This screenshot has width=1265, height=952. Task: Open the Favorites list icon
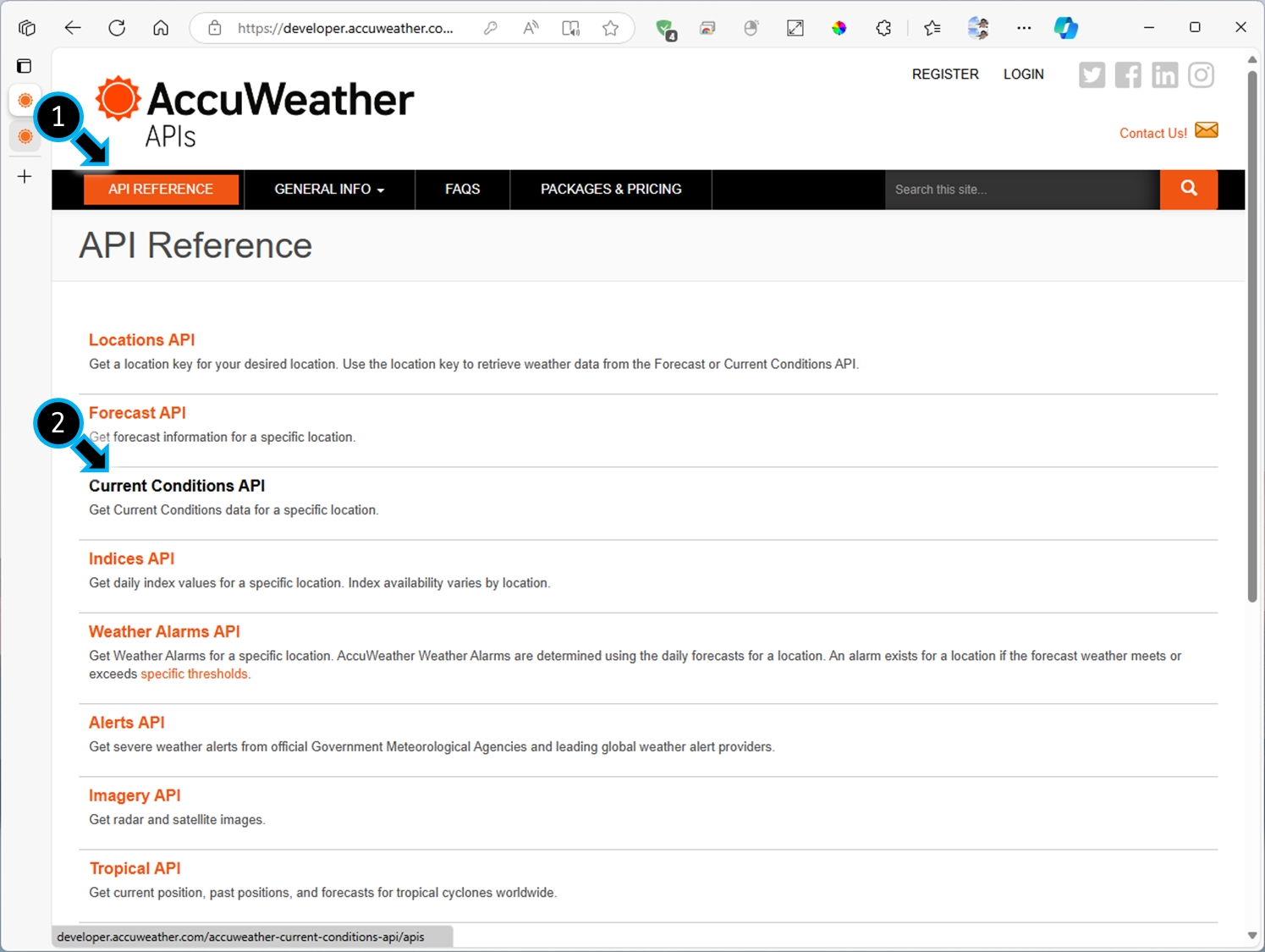[932, 28]
